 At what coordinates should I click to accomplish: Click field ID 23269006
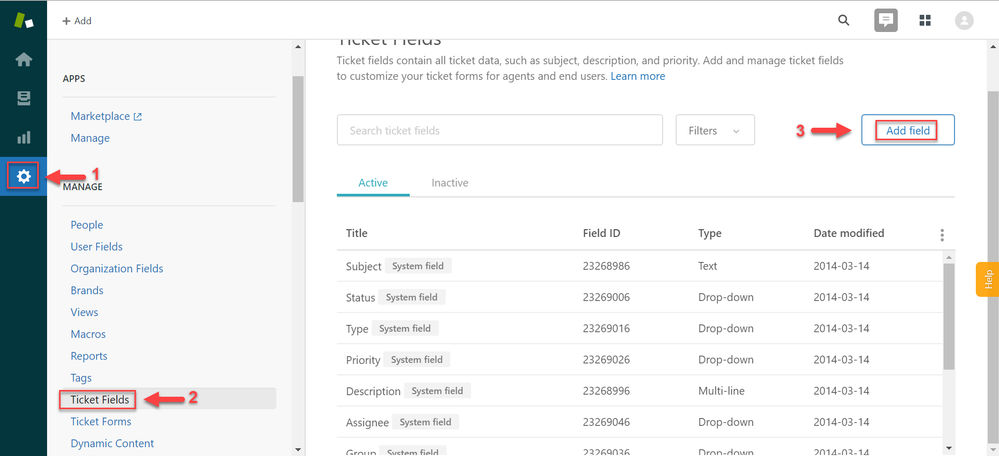606,297
